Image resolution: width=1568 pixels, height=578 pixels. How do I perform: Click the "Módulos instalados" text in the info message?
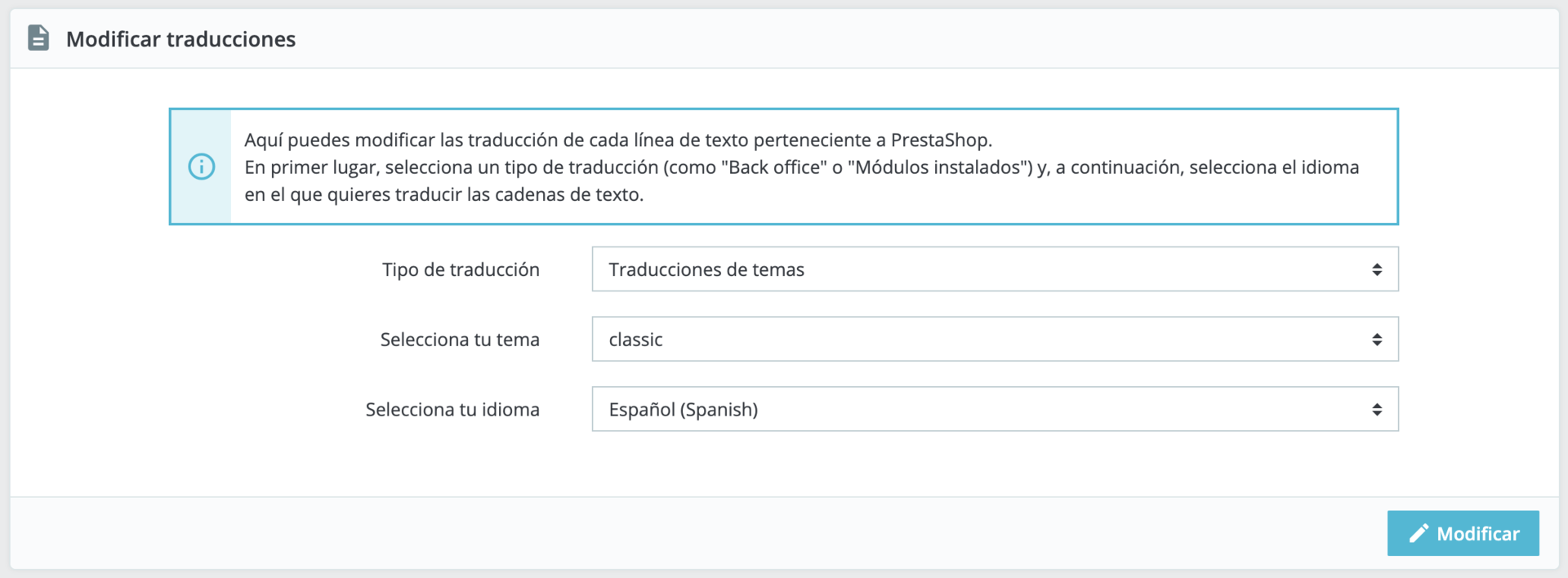939,167
